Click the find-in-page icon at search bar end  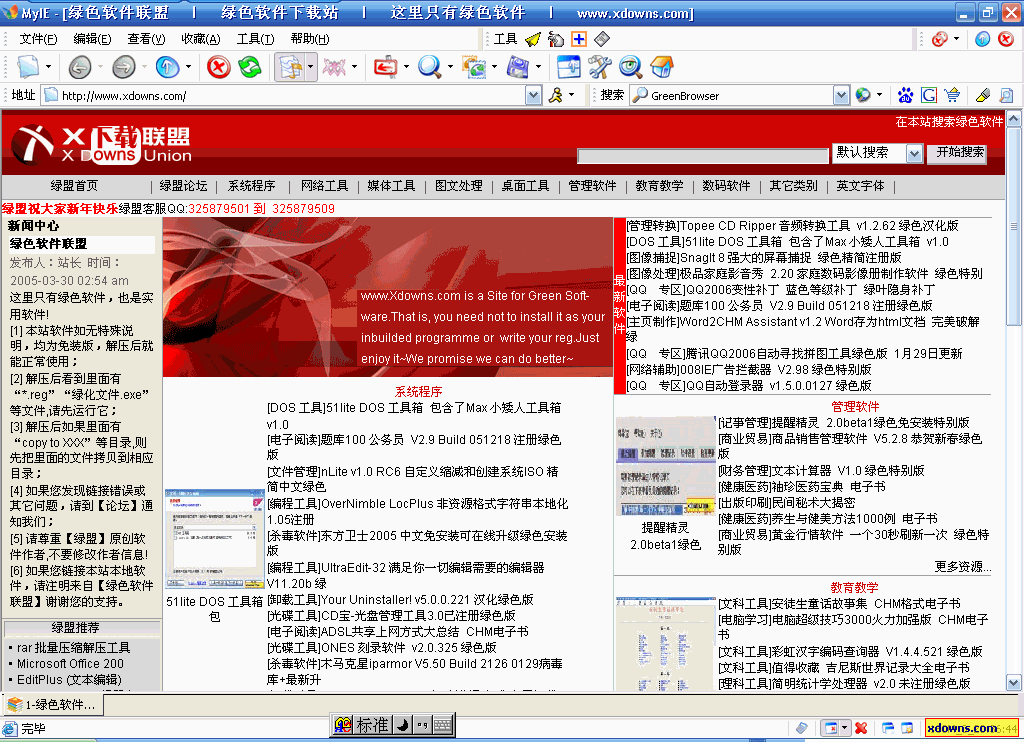click(x=1006, y=95)
